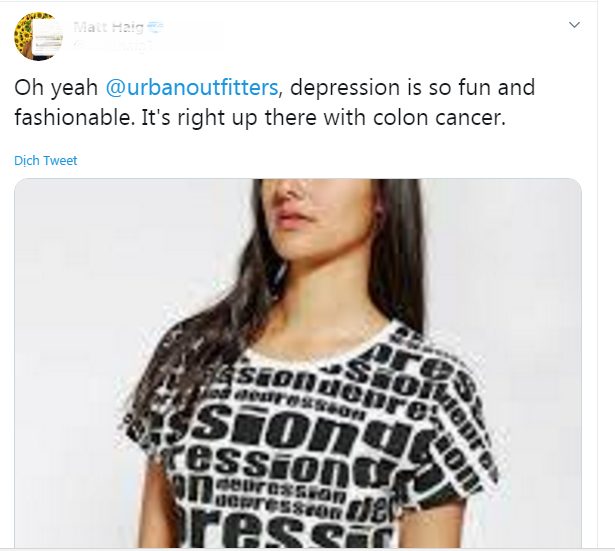The width and height of the screenshot is (615, 551).
Task: Open the @urbanoutfitters mention link
Action: click(x=192, y=87)
